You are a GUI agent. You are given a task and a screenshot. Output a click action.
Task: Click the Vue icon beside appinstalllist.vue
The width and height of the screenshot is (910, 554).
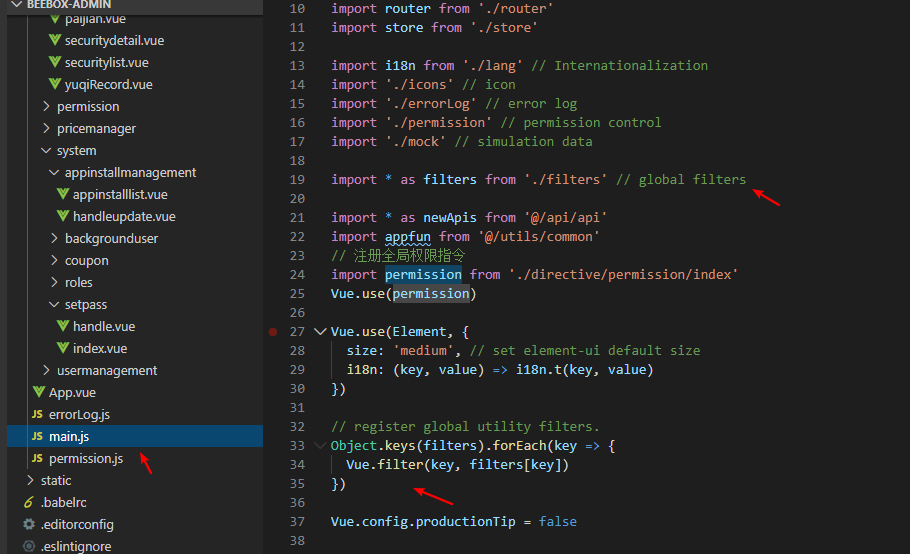(x=63, y=195)
